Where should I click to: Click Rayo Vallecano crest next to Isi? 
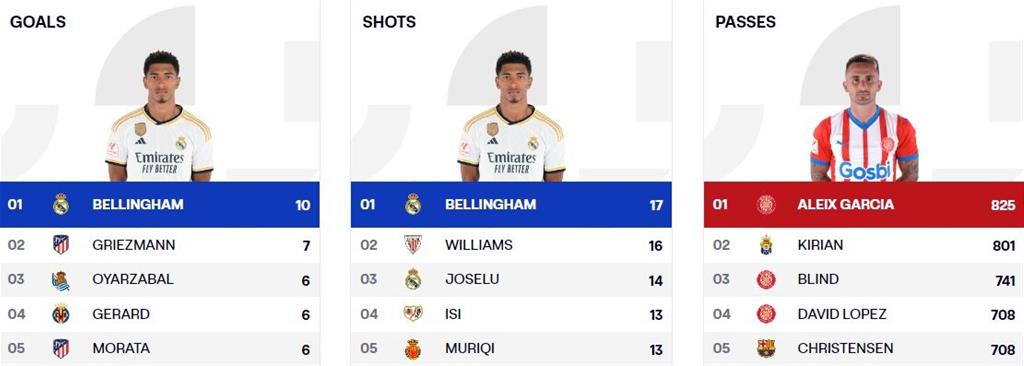tap(413, 314)
